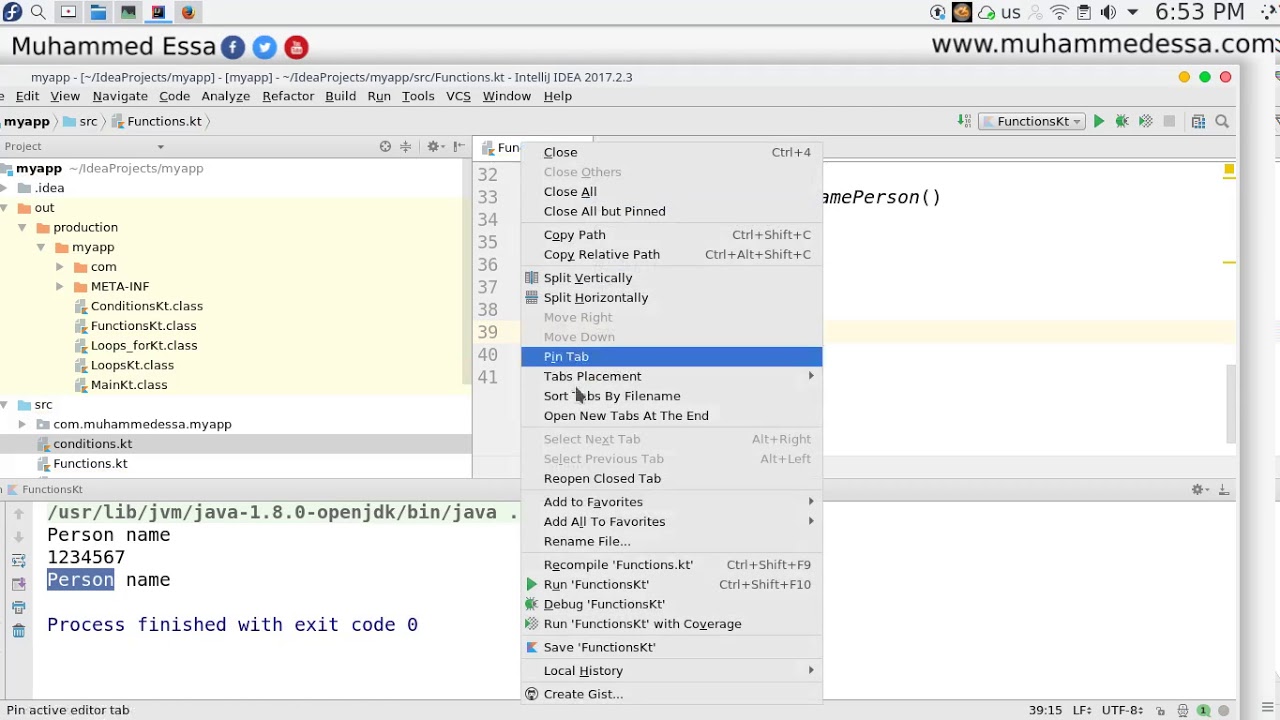Start debugging with the toolbar bug icon

pyautogui.click(x=1122, y=121)
